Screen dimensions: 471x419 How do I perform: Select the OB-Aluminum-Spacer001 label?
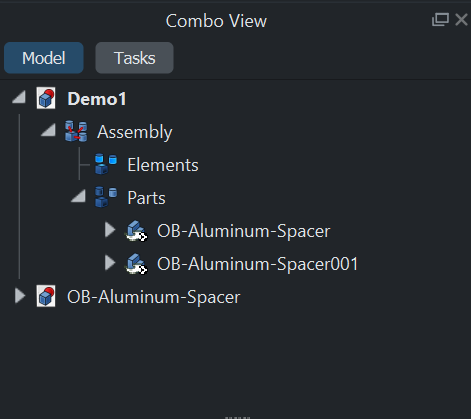[257, 264]
